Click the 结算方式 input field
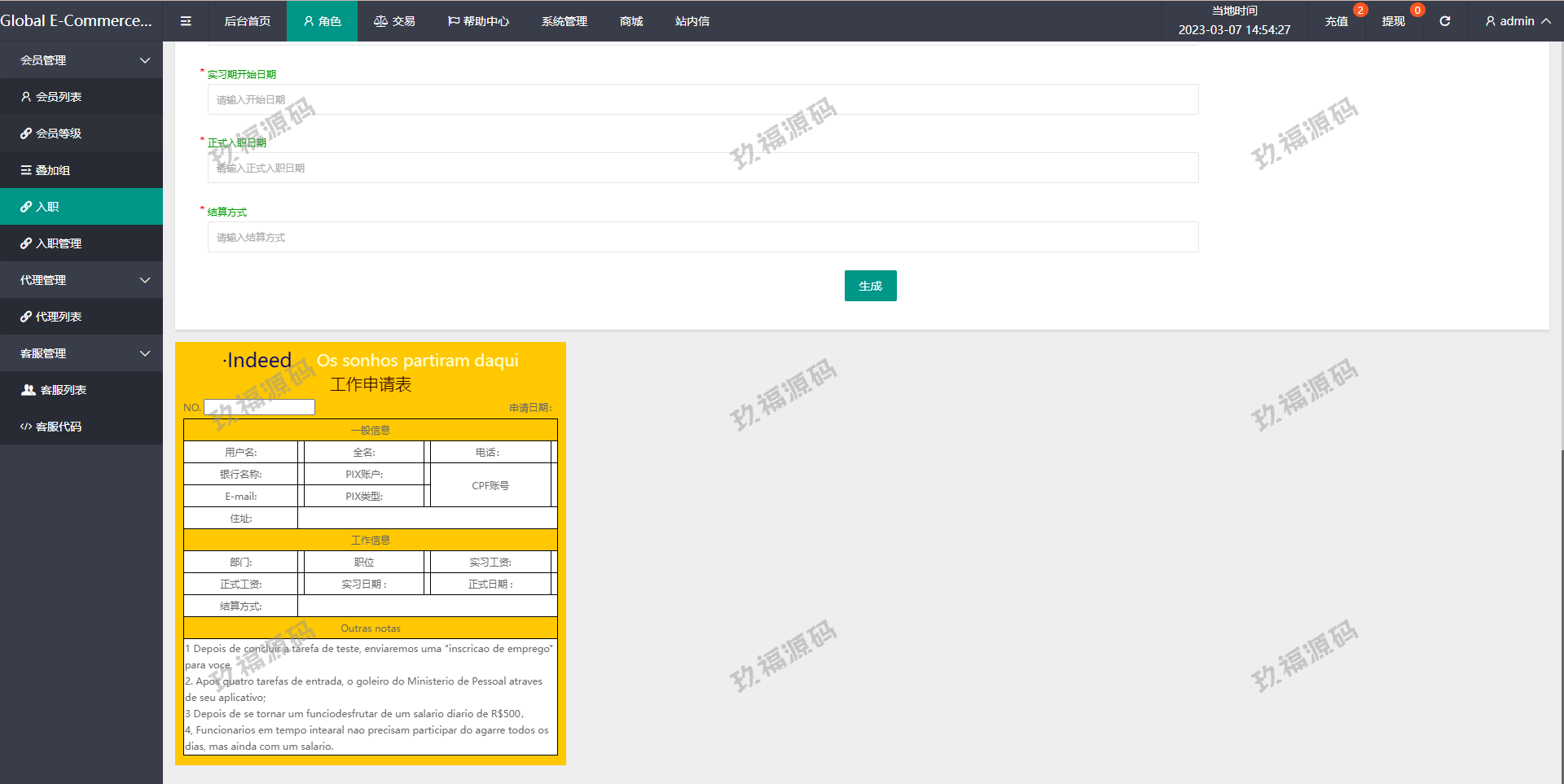The width and height of the screenshot is (1564, 784). coord(702,237)
